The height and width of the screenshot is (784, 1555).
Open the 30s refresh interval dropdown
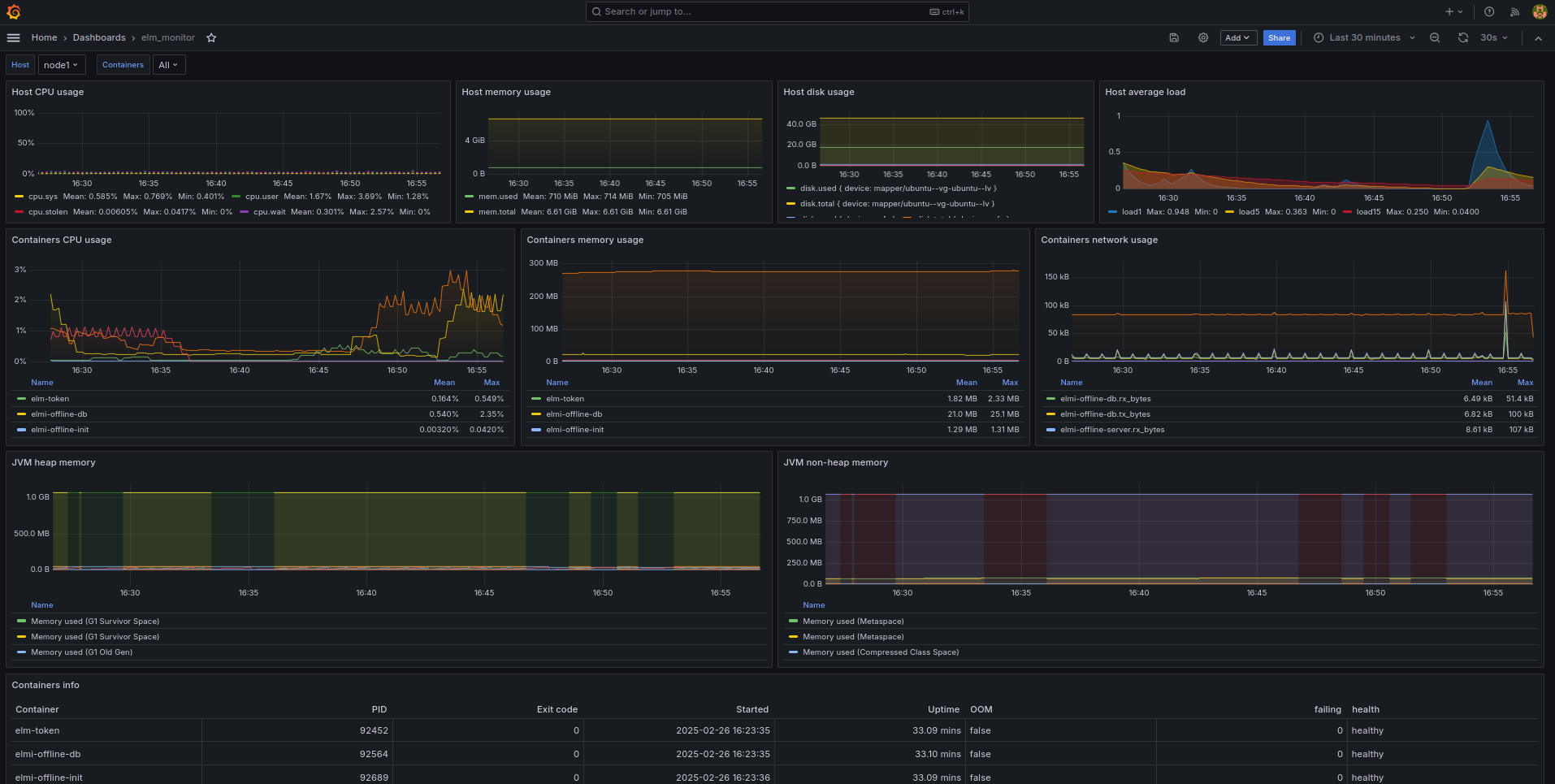pos(1493,38)
